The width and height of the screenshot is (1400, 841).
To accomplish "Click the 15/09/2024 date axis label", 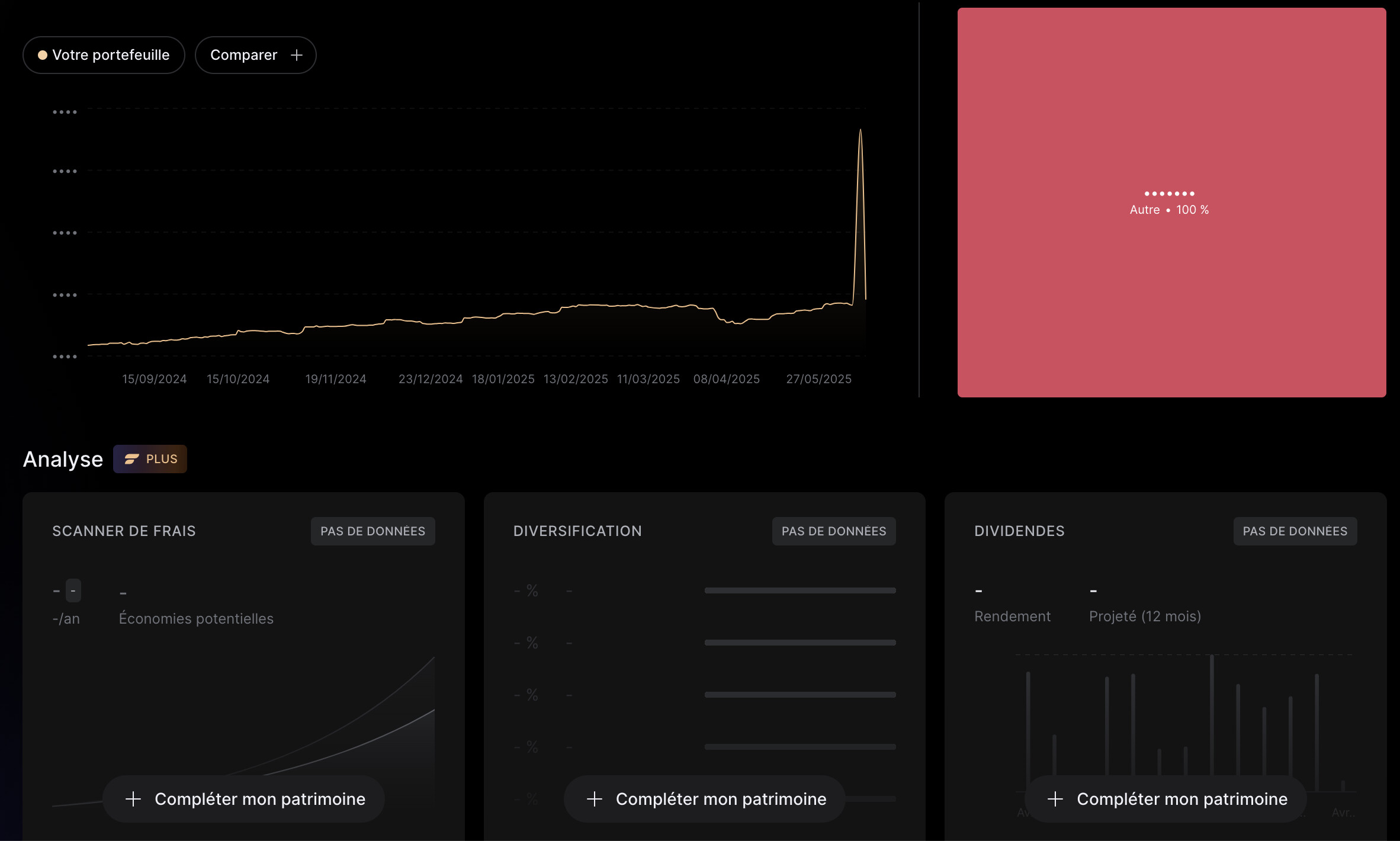I will point(154,379).
